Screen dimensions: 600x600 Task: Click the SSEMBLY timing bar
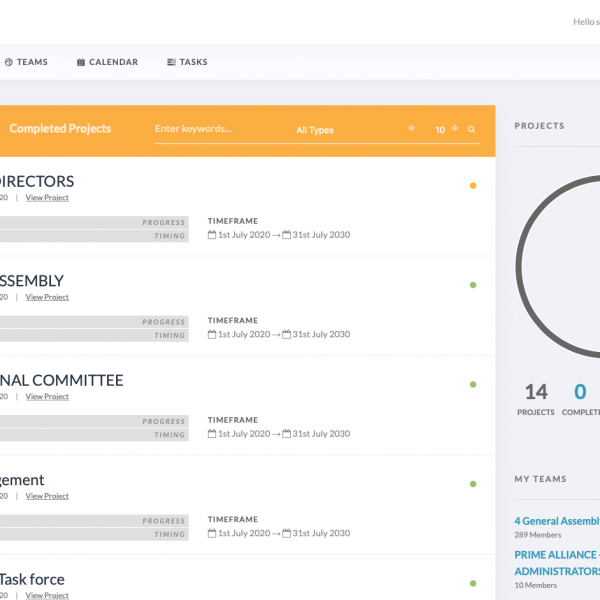94,335
